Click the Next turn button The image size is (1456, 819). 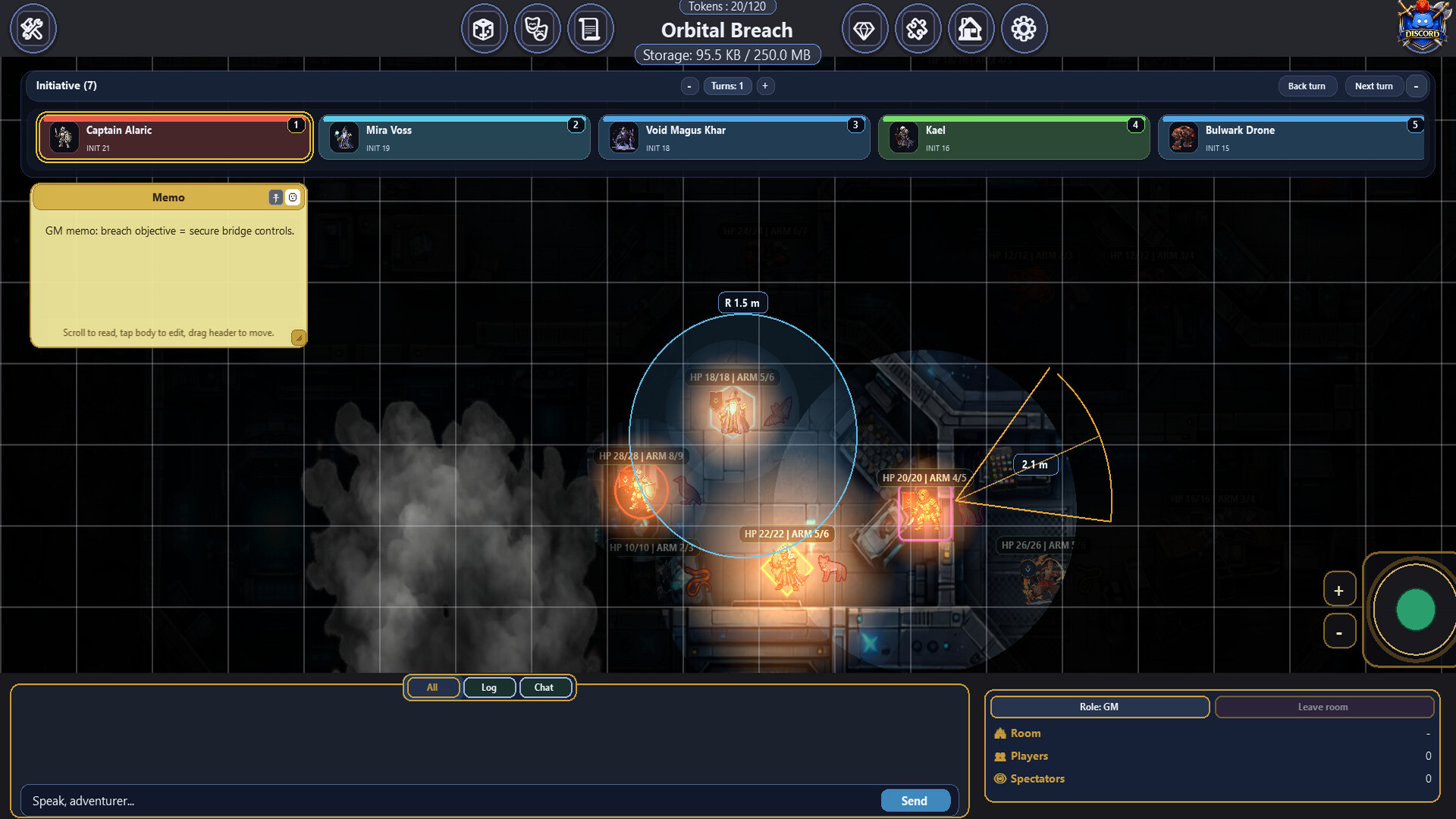coord(1374,86)
